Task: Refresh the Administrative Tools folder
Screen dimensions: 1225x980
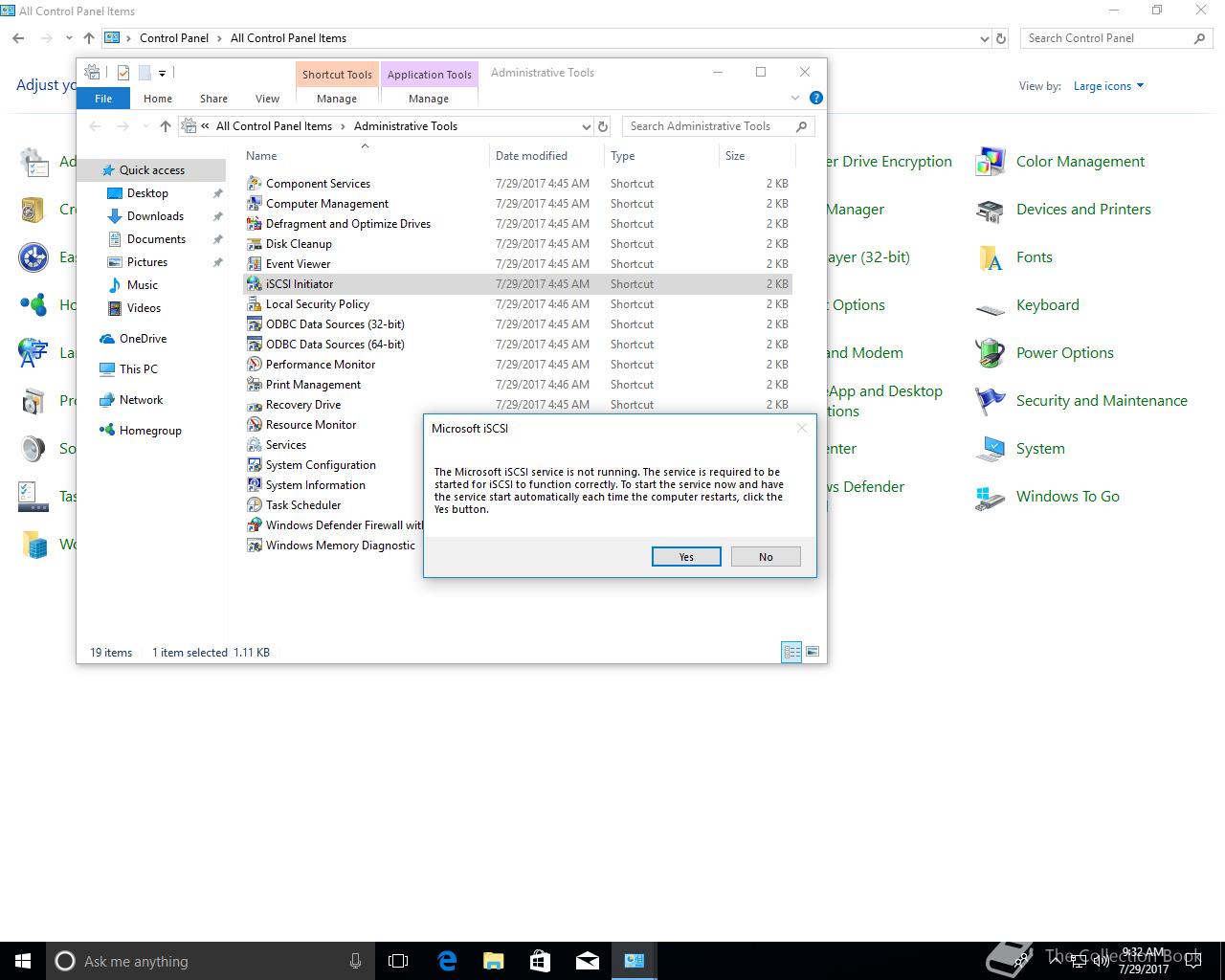Action: 603,126
